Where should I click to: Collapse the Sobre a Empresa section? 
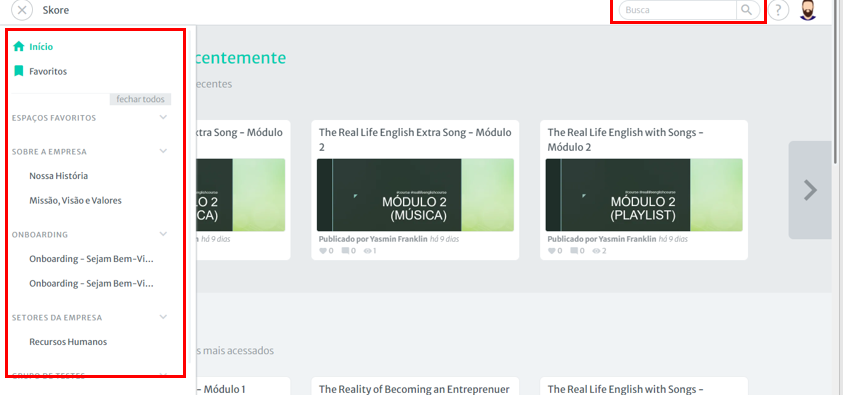(x=163, y=151)
